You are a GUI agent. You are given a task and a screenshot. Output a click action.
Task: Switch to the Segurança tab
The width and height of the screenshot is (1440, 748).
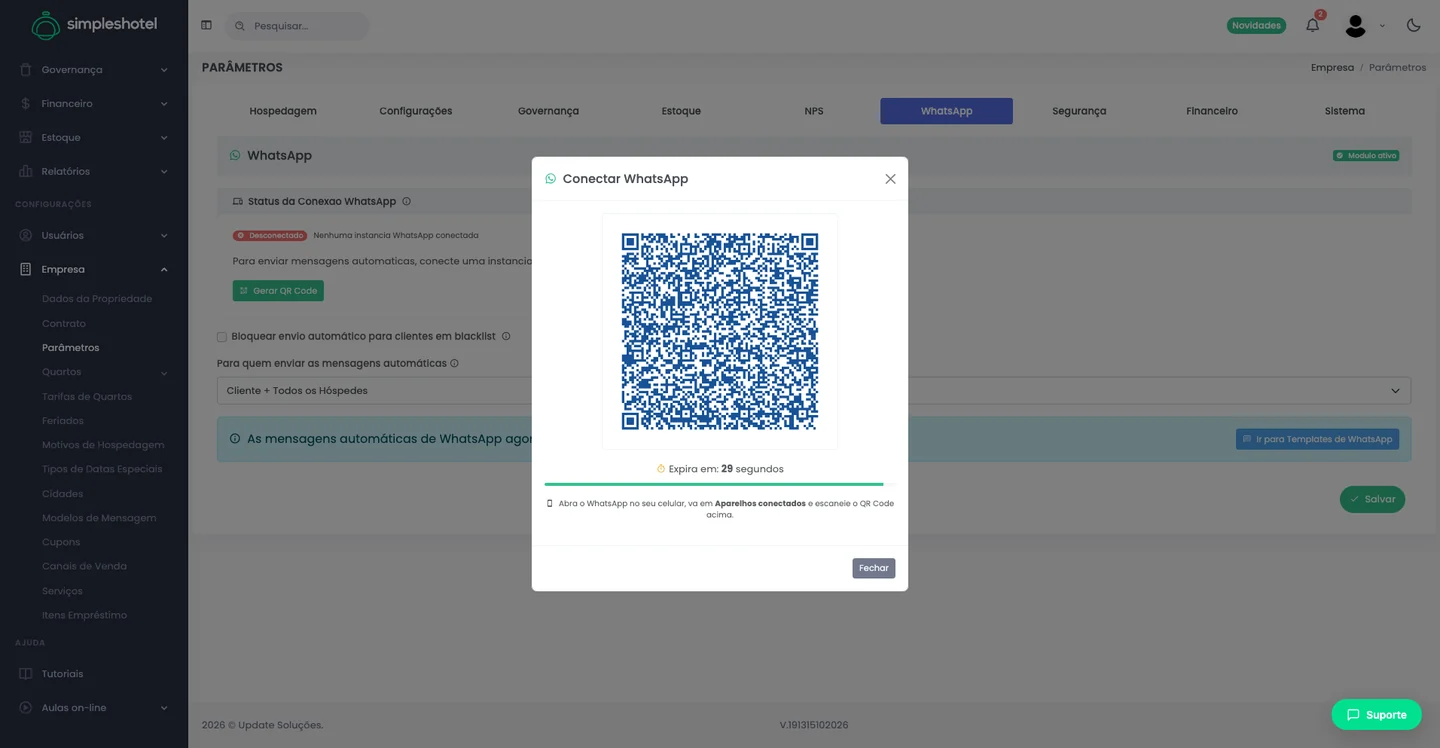(x=1079, y=111)
